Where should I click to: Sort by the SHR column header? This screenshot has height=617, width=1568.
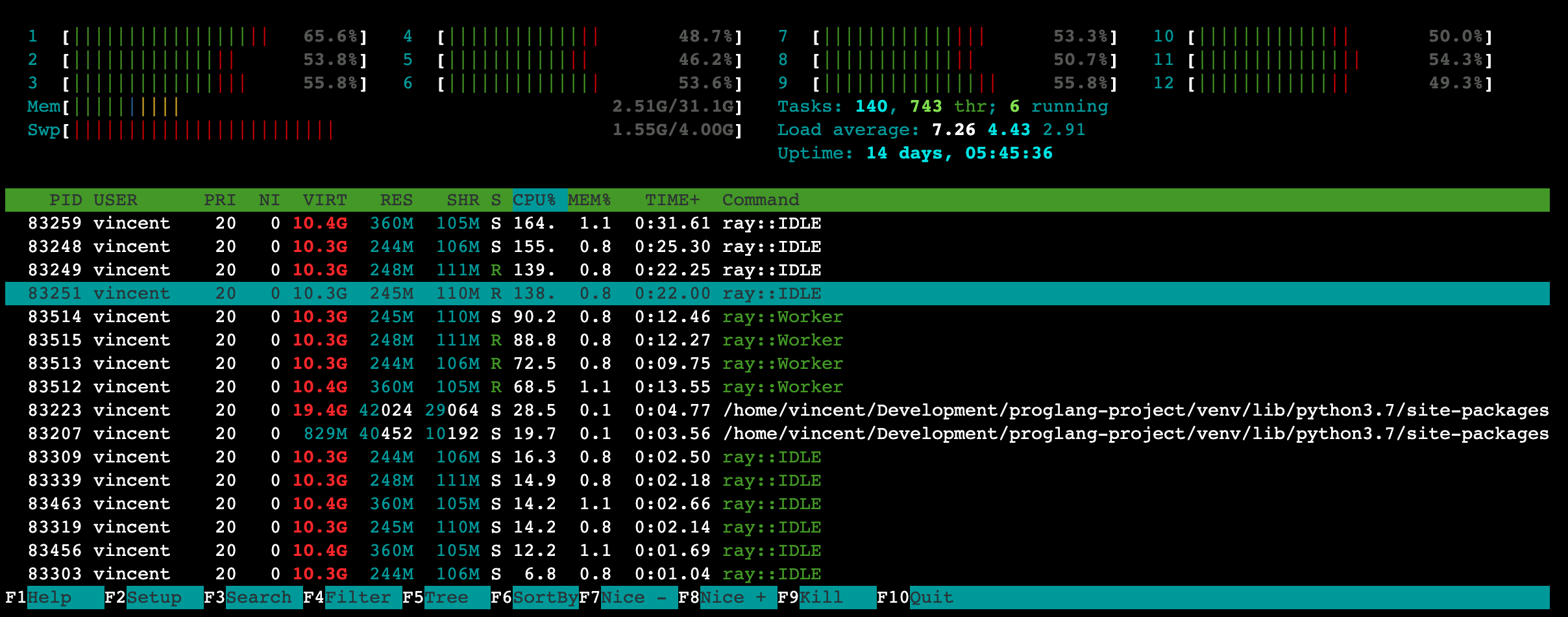tap(463, 200)
